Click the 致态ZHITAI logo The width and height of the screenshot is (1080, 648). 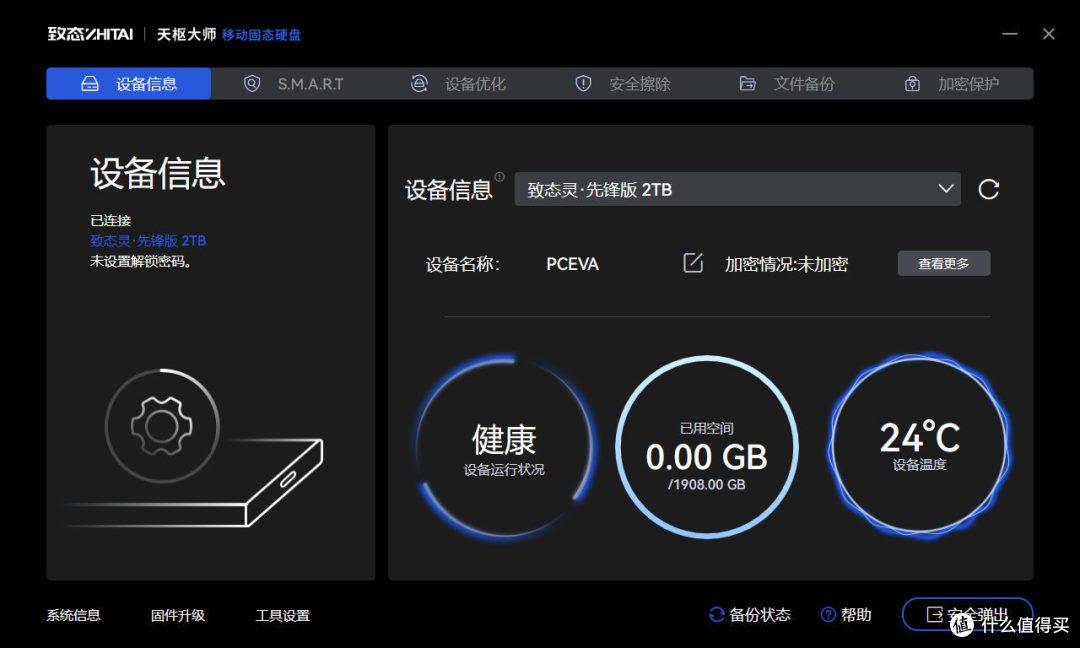tap(90, 34)
